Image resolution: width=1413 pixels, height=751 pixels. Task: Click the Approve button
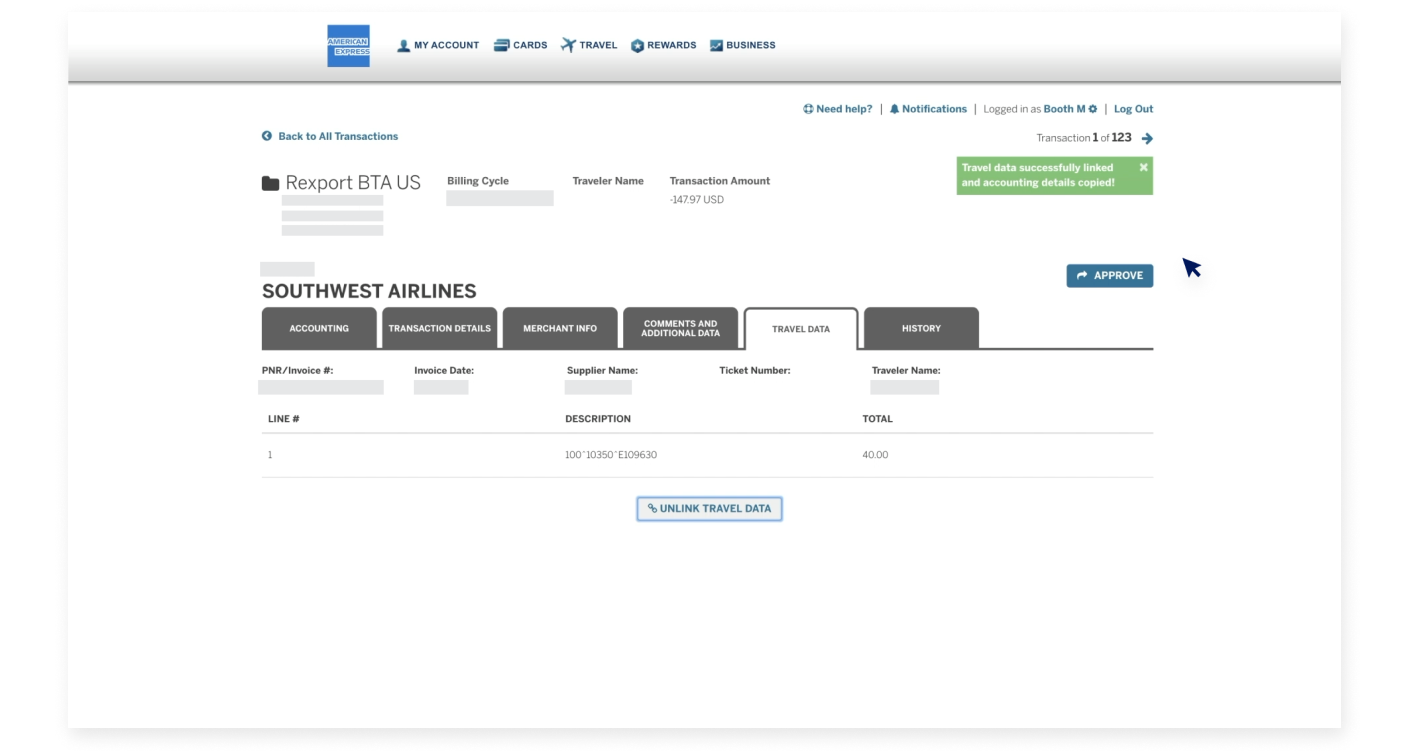point(1109,275)
